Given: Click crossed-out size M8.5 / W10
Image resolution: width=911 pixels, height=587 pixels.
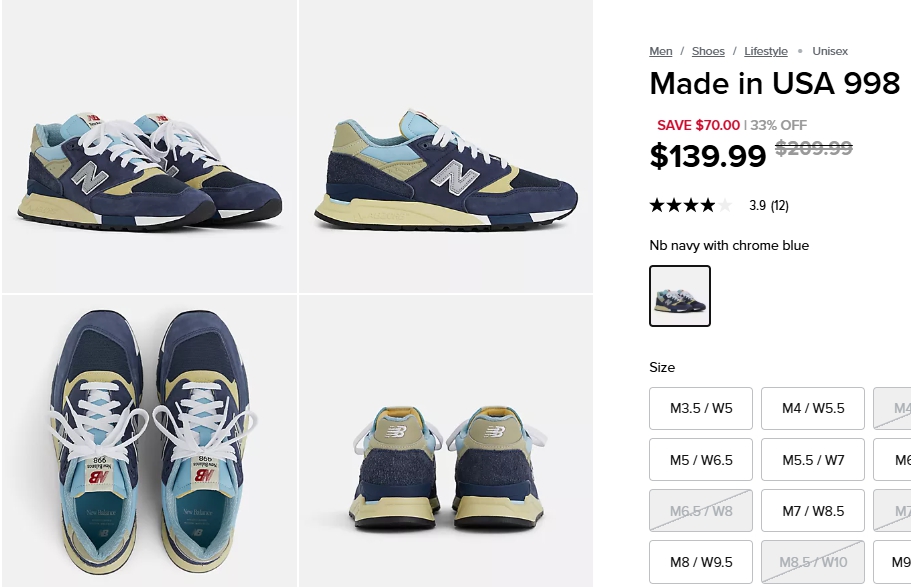Looking at the screenshot, I should [813, 562].
